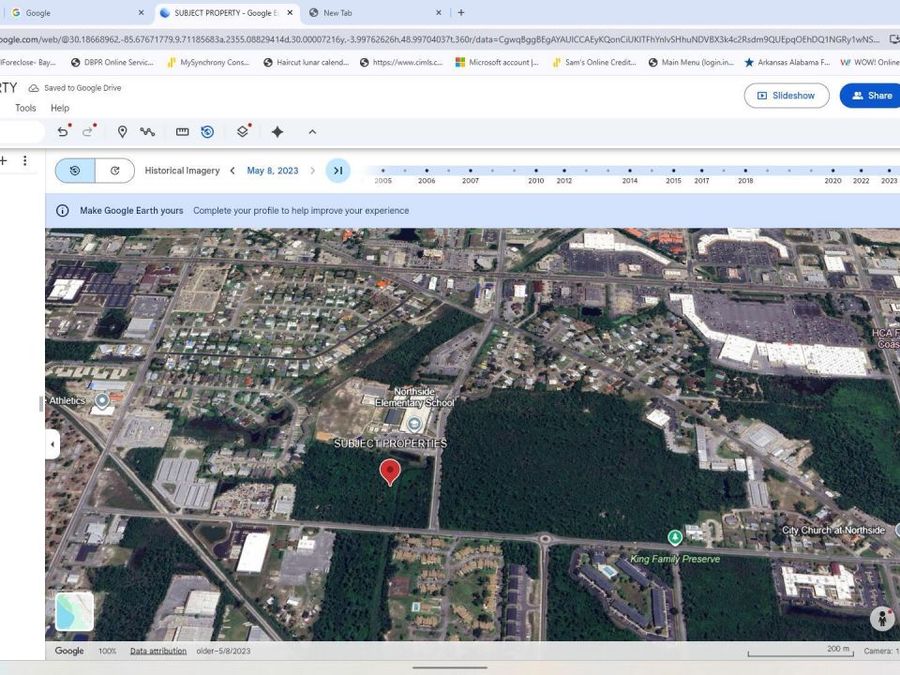Click the browser address bar URL
900x675 pixels.
[x=439, y=39]
